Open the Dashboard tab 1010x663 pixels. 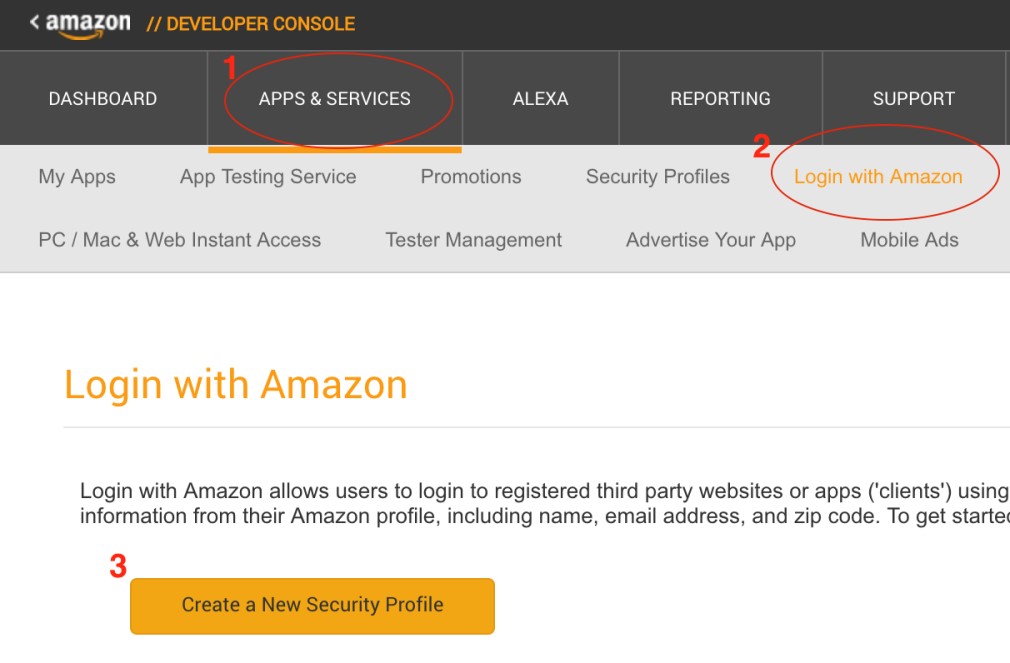tap(101, 98)
